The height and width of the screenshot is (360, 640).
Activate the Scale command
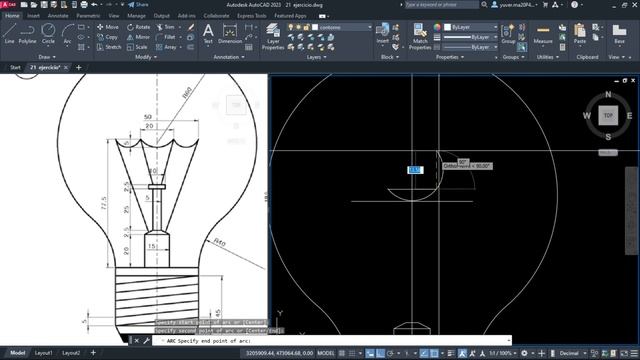[x=137, y=47]
